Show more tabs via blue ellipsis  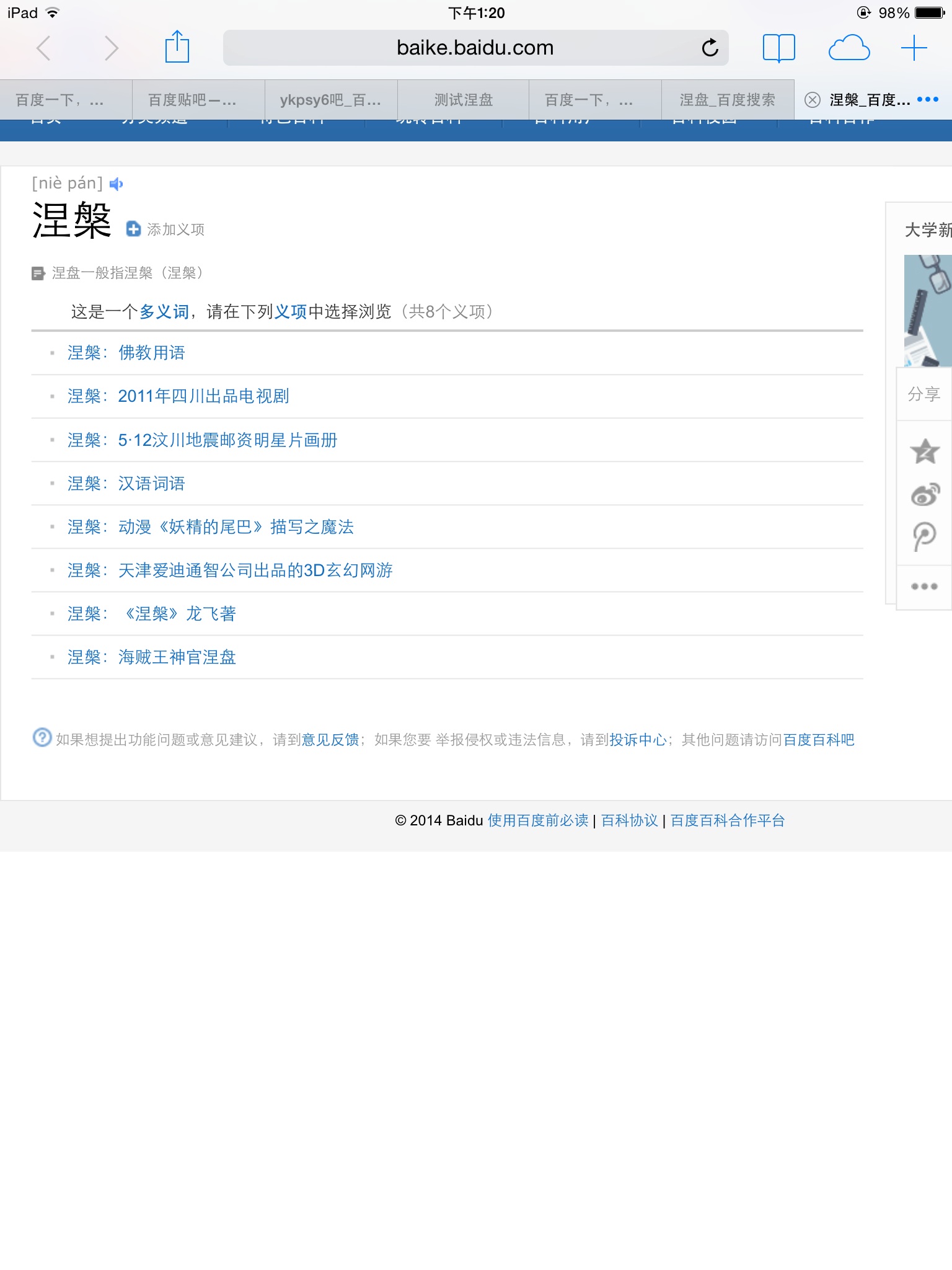928,99
